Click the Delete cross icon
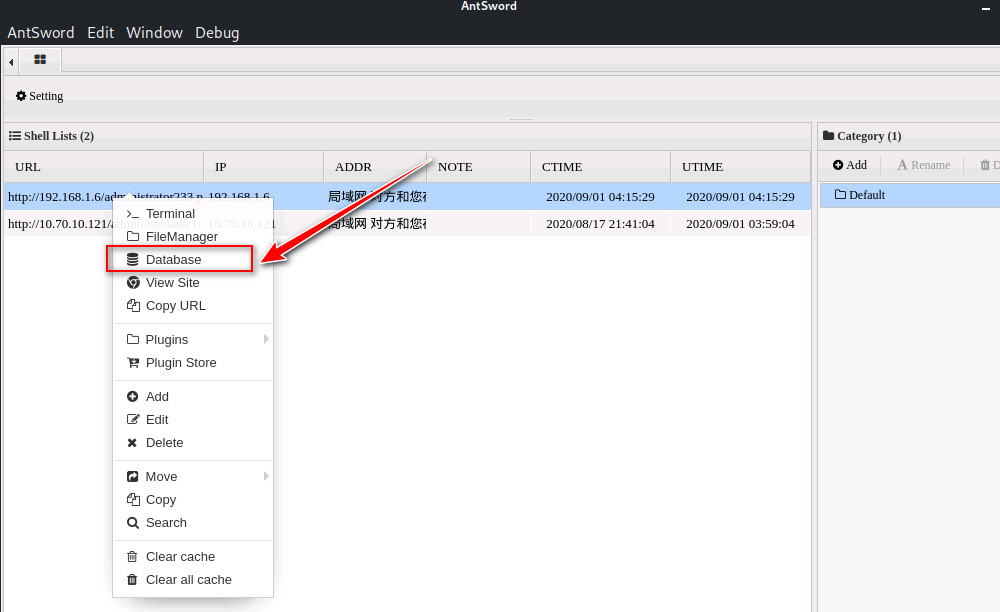The height and width of the screenshot is (612, 1000). click(133, 443)
